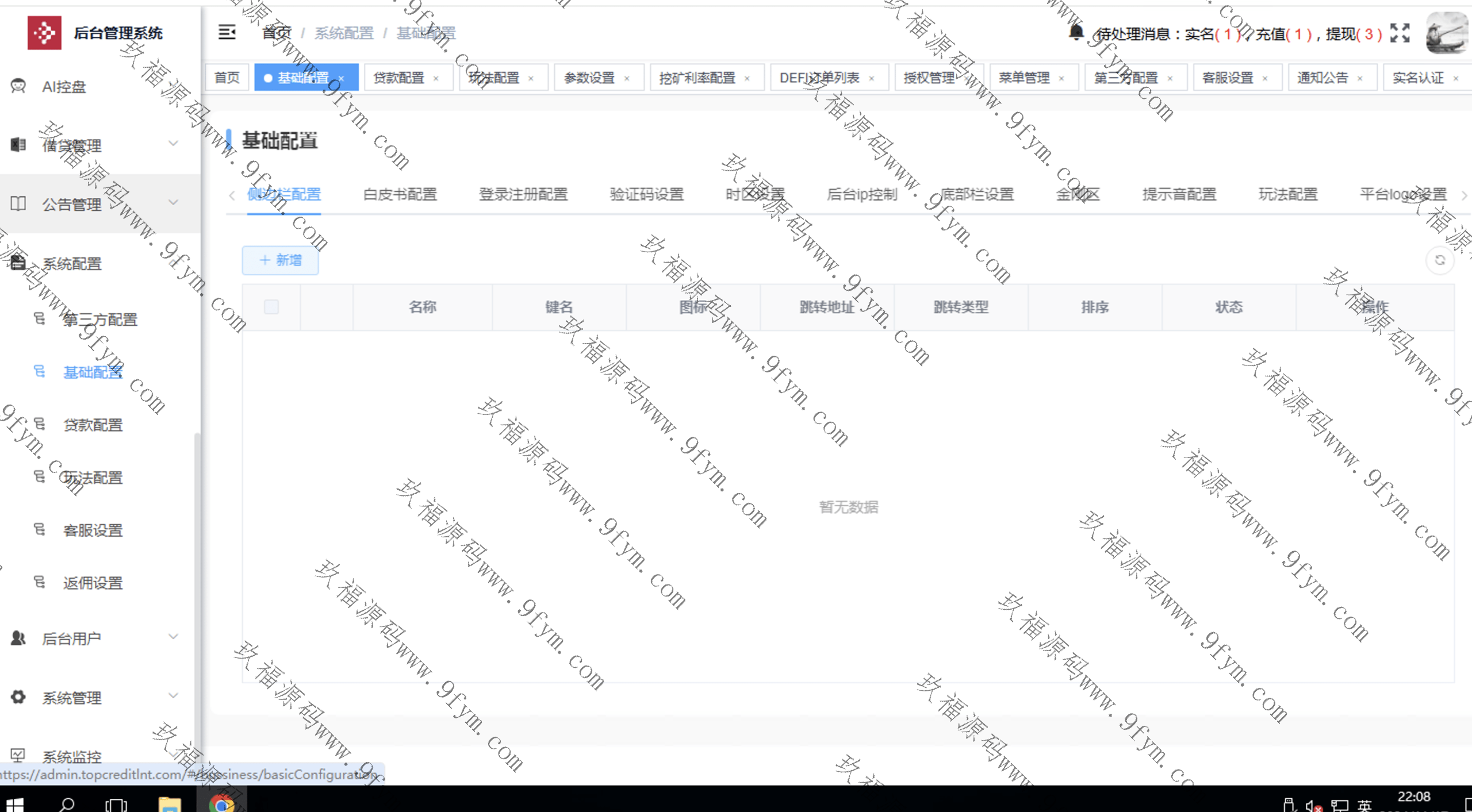The width and height of the screenshot is (1472, 812).
Task: Switch to the 白皮书配置 tab
Action: (400, 194)
